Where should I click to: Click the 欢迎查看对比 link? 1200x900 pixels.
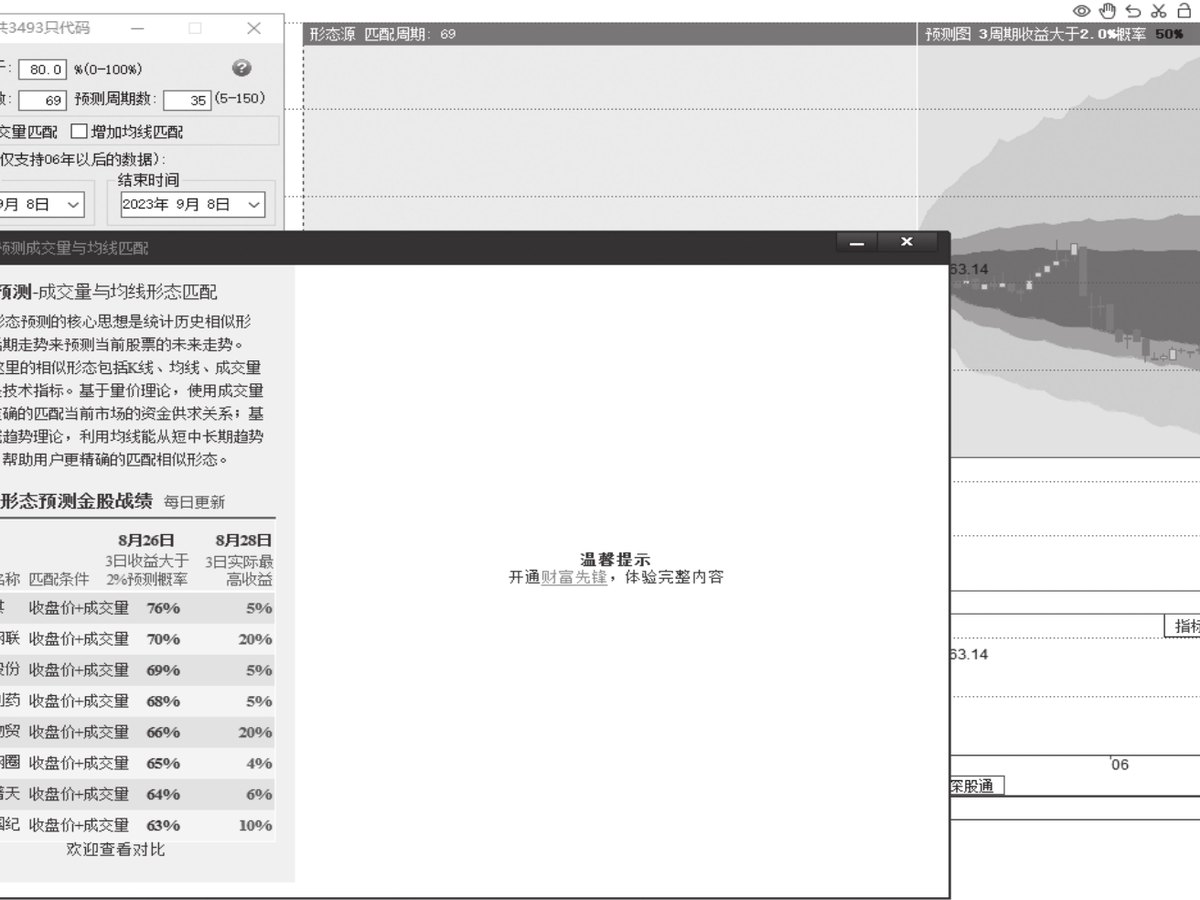click(x=116, y=849)
